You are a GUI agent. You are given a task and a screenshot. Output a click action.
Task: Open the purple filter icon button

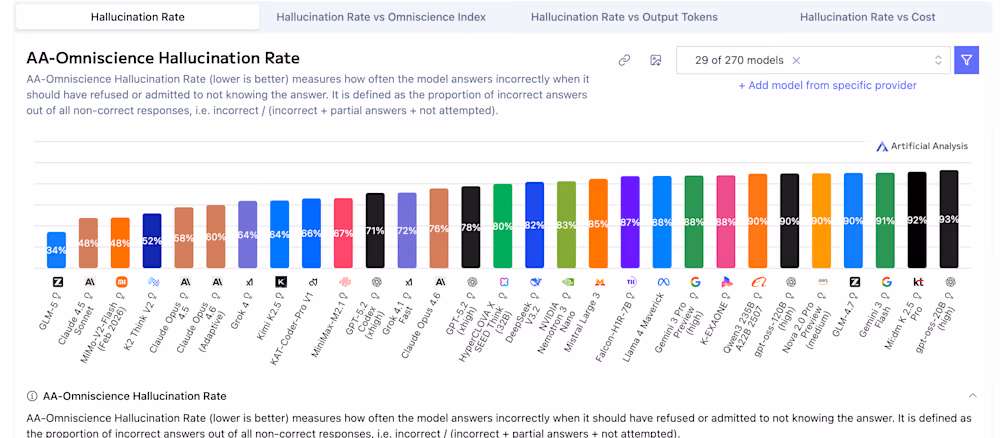(966, 60)
